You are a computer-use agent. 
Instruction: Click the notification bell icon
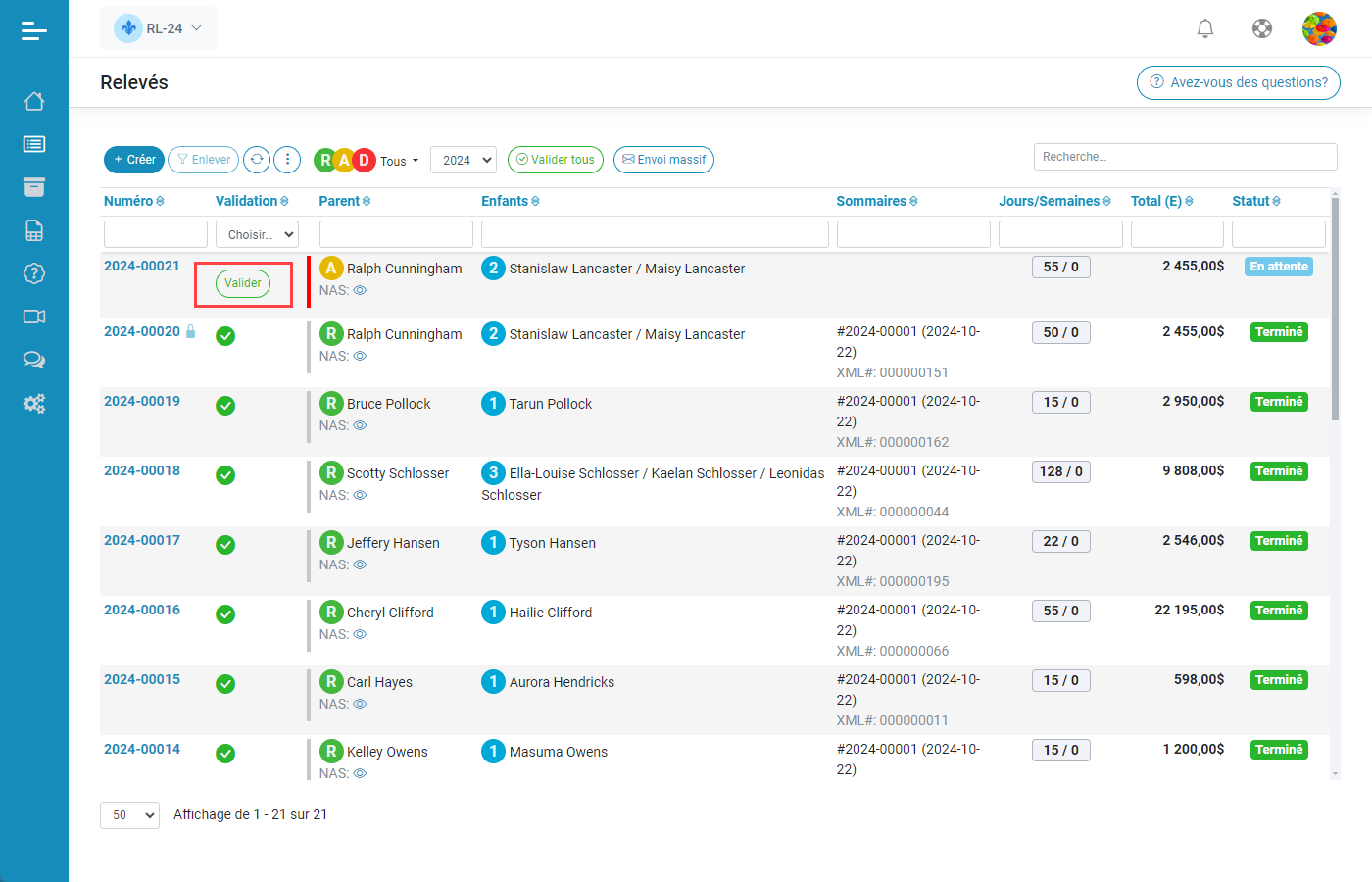pyautogui.click(x=1205, y=28)
